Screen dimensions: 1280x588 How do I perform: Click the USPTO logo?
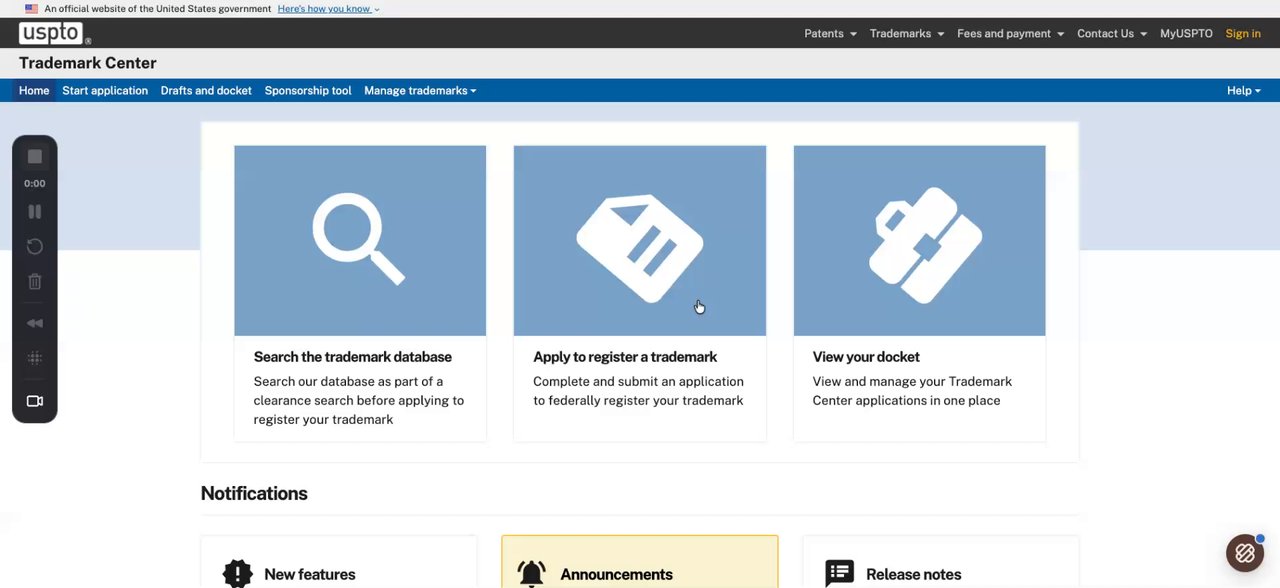pos(55,33)
